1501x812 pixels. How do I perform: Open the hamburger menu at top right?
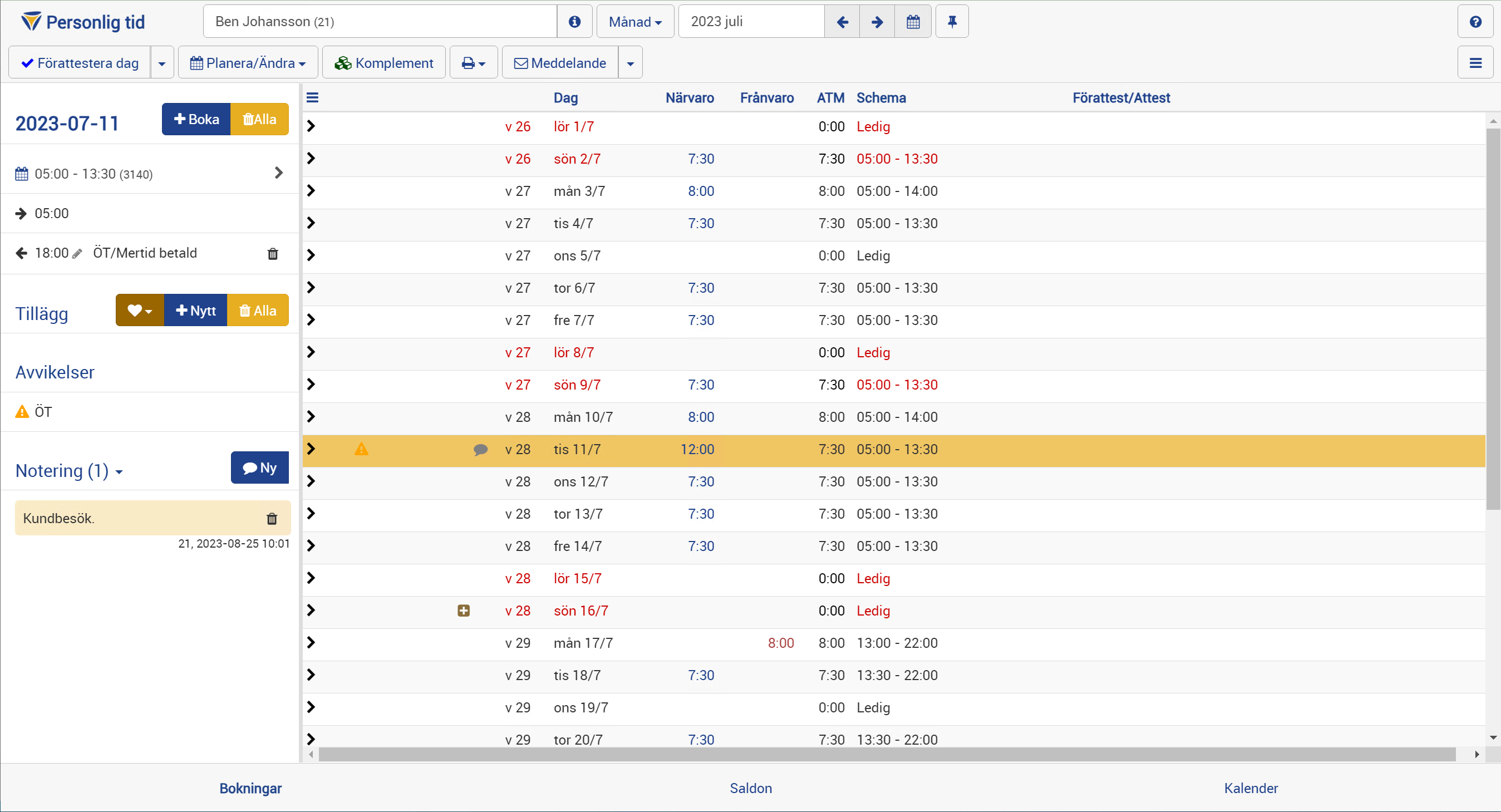coord(1475,63)
